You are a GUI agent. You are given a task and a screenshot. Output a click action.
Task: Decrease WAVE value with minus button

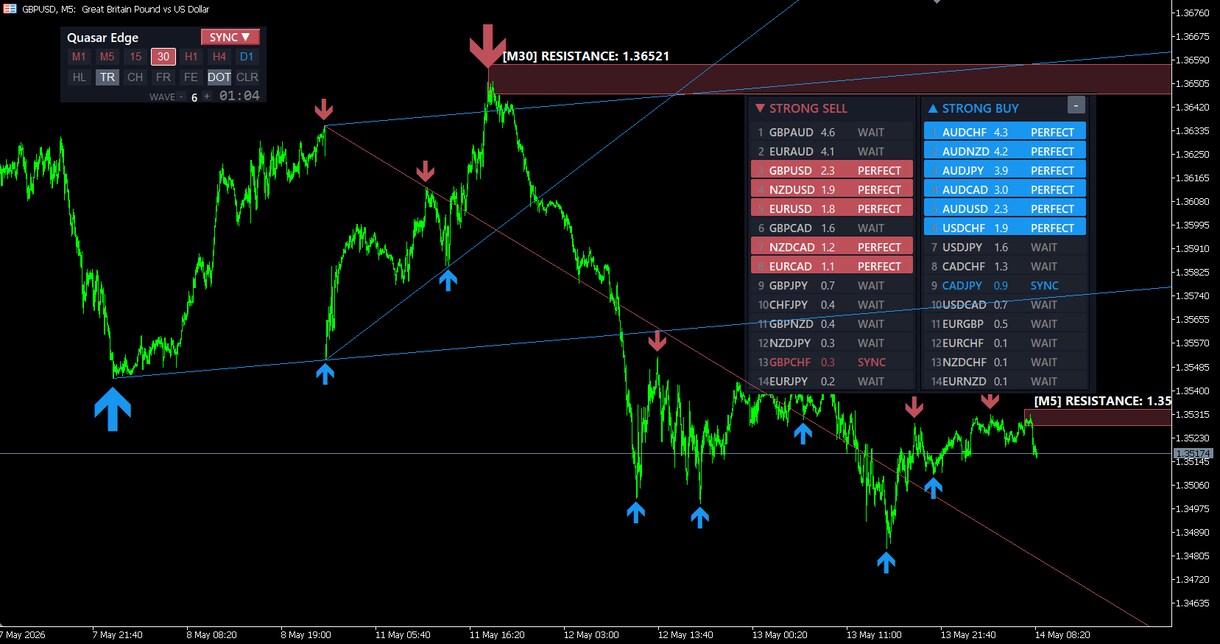click(x=181, y=97)
